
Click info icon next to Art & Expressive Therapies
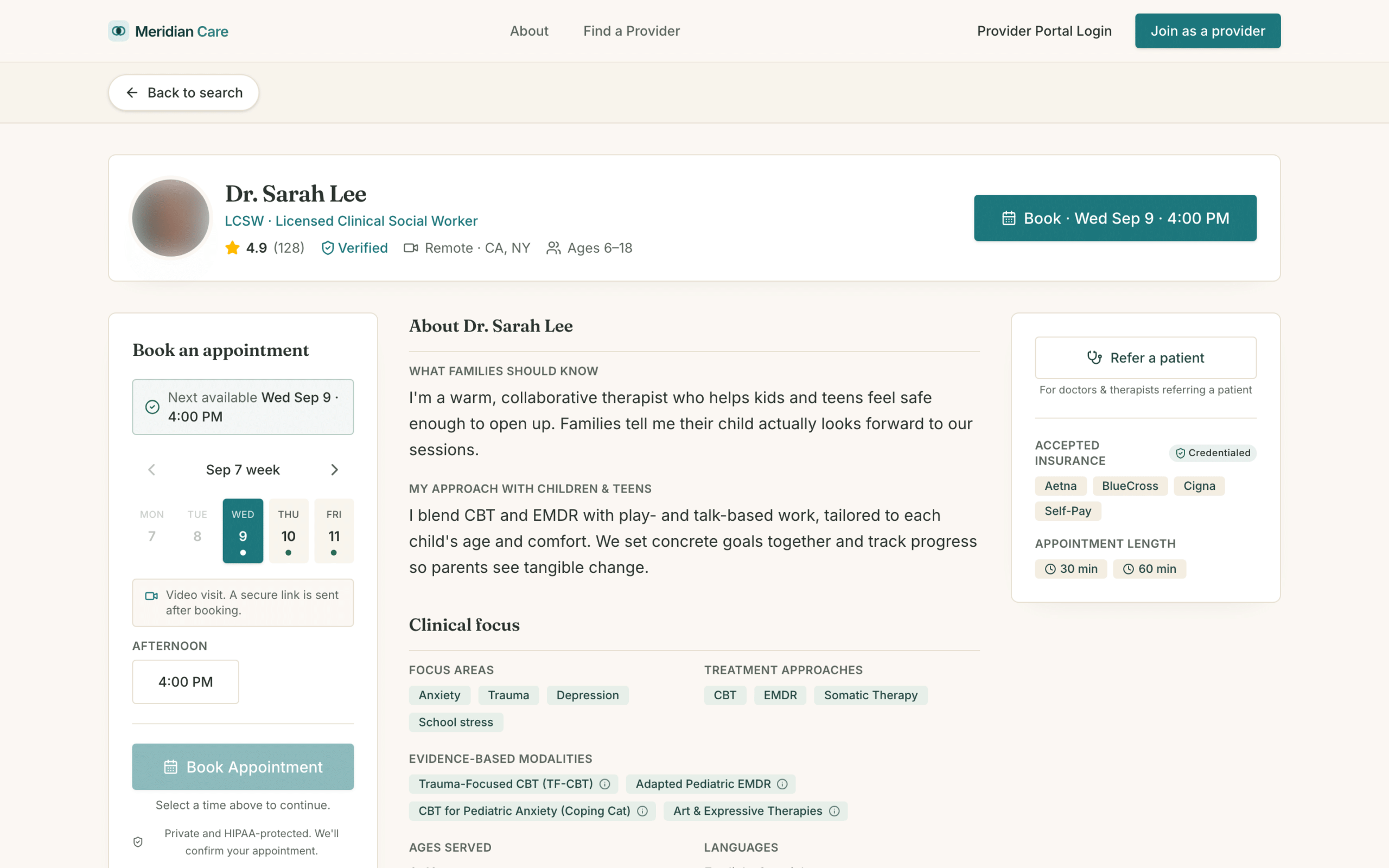[x=834, y=811]
